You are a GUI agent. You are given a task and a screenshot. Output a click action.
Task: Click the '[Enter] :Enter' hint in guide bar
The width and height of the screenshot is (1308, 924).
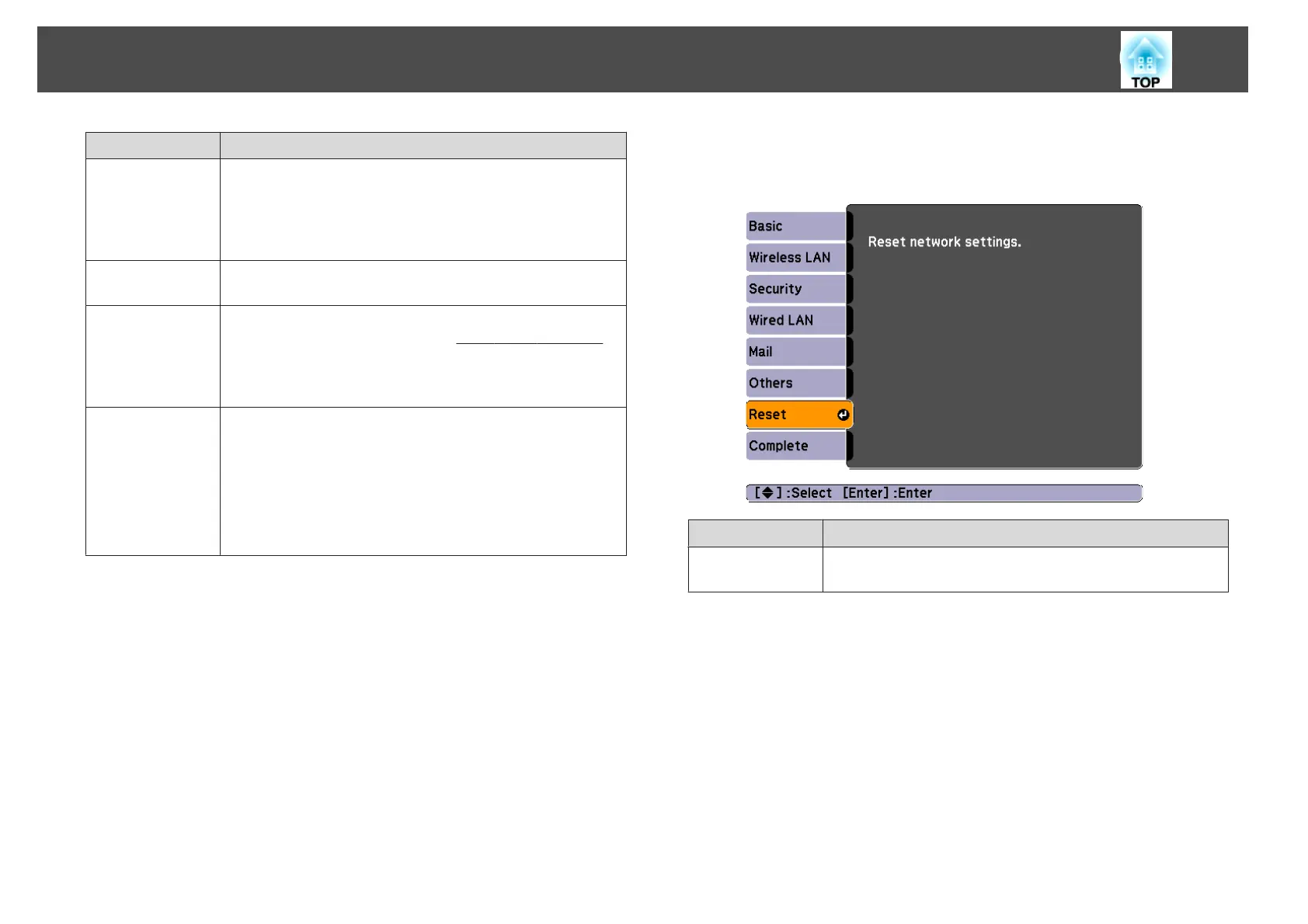pyautogui.click(x=887, y=493)
